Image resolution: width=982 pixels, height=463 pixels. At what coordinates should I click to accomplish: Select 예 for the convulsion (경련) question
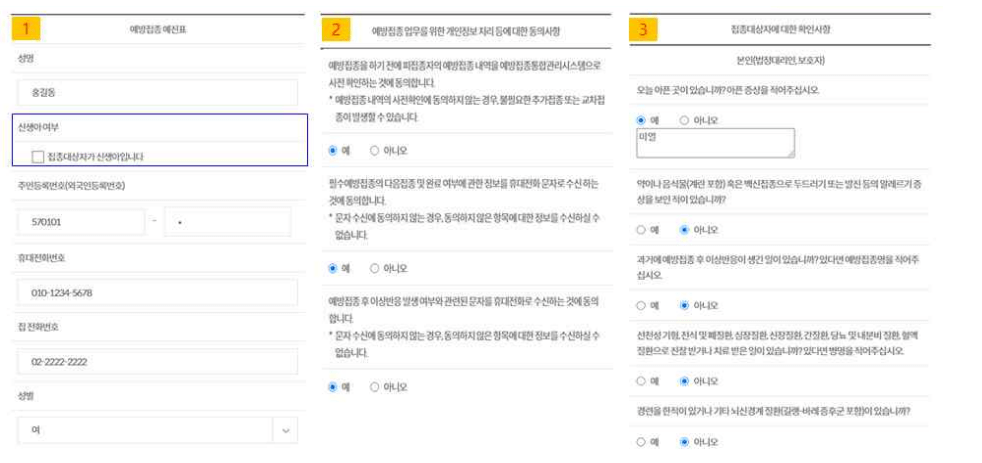tap(641, 442)
